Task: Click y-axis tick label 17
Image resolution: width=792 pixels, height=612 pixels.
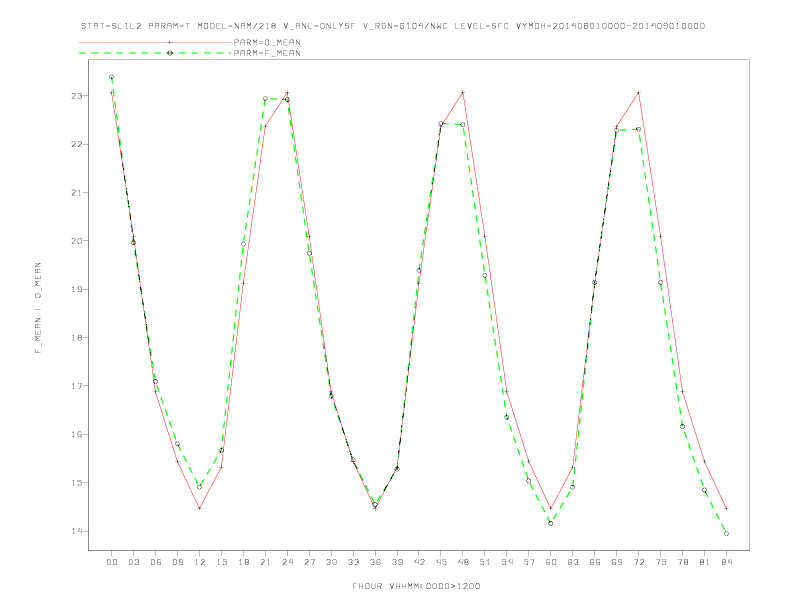Action: pos(76,386)
